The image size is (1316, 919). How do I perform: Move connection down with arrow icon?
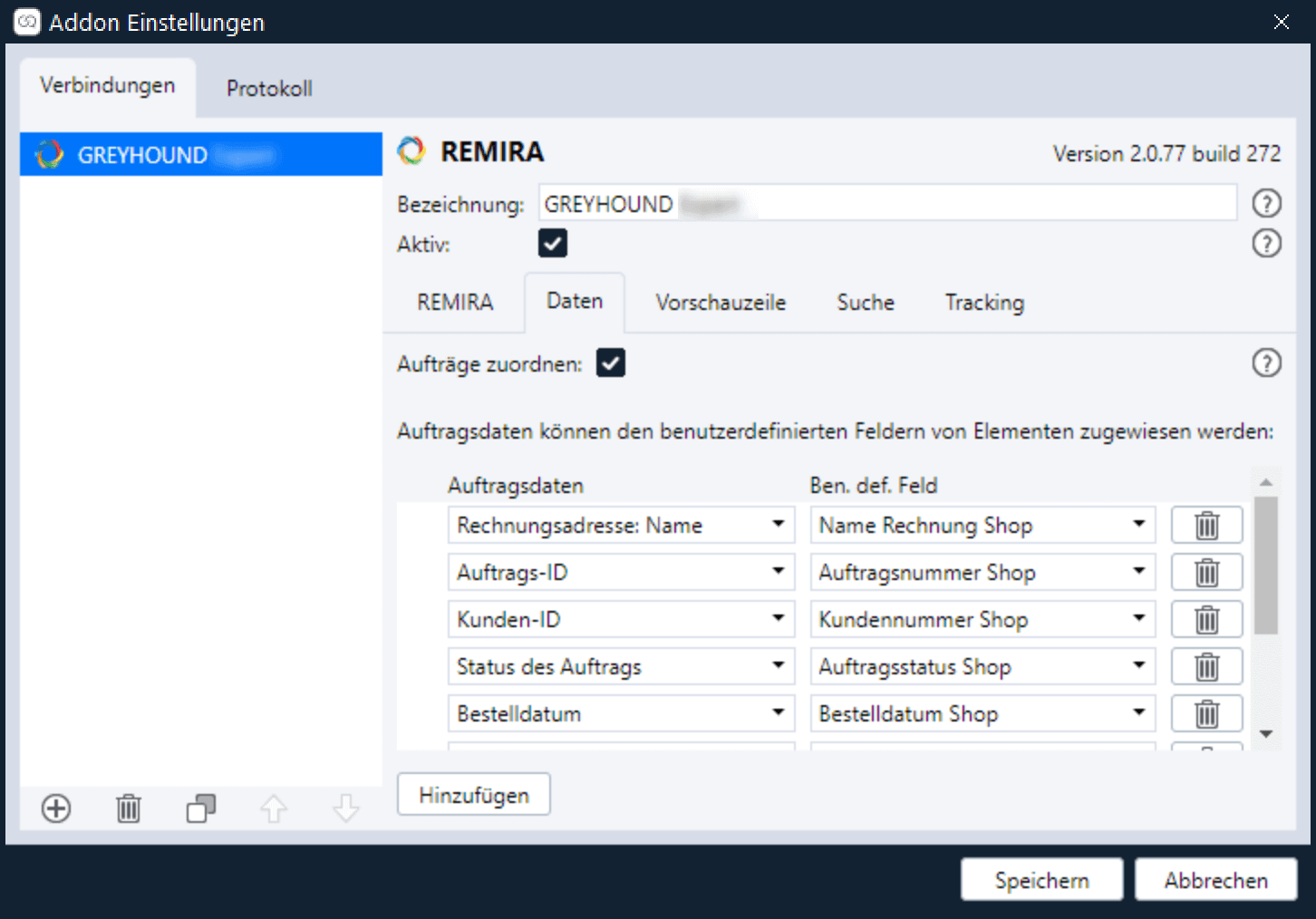[x=346, y=808]
